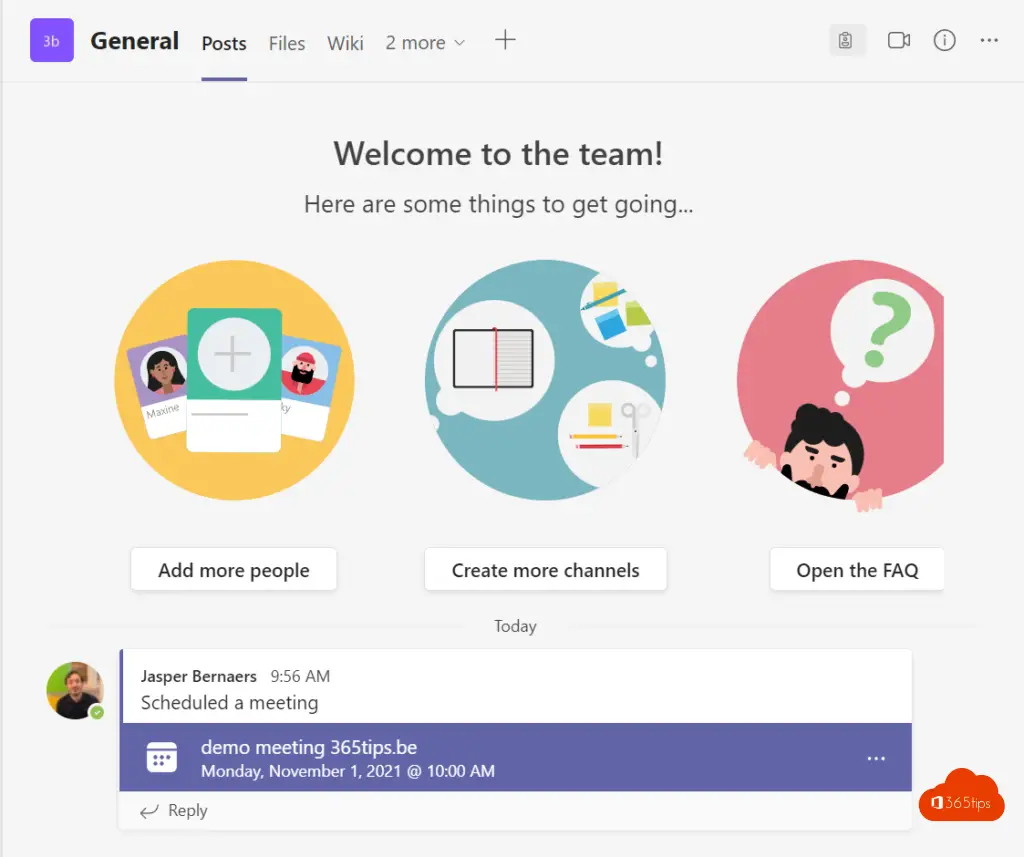The width and height of the screenshot is (1024, 857).
Task: Open the demo meeting 365tips.be title
Action: pos(309,747)
